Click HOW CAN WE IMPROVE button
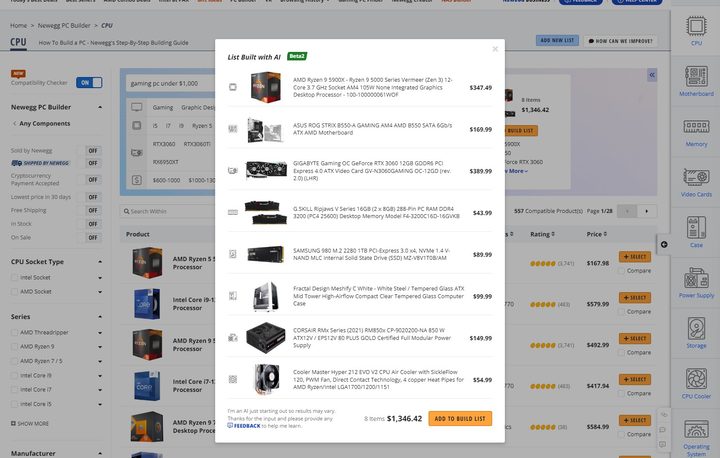Viewport: 720px width, 458px height. point(620,41)
